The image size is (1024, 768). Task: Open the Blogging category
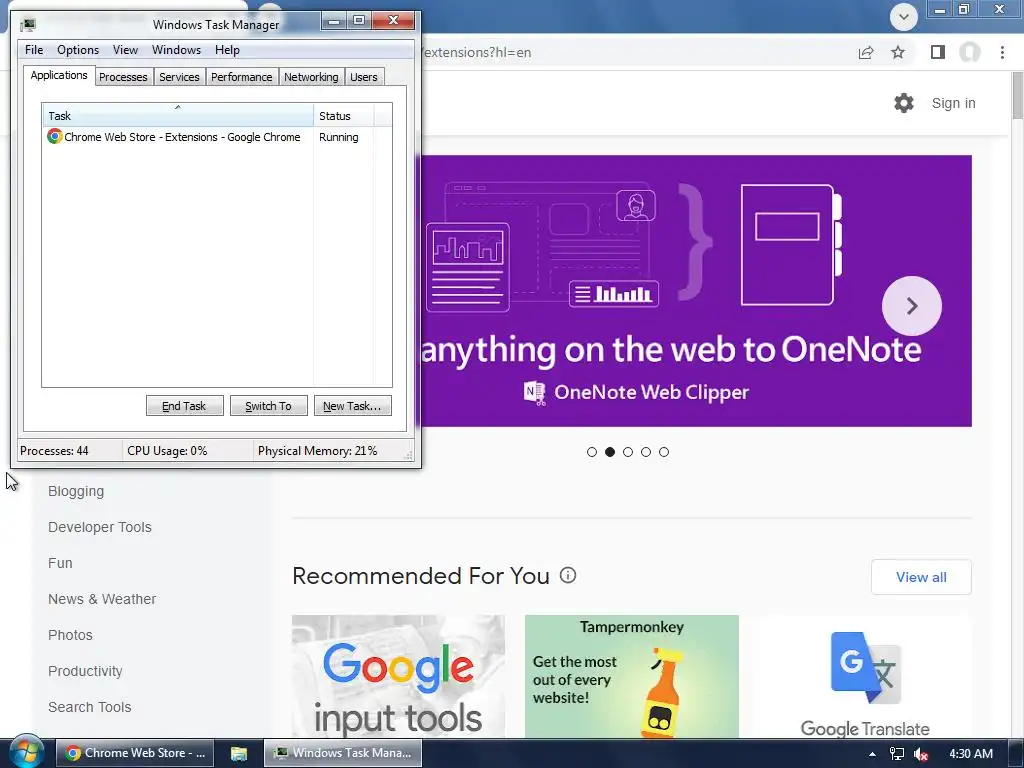pyautogui.click(x=76, y=491)
